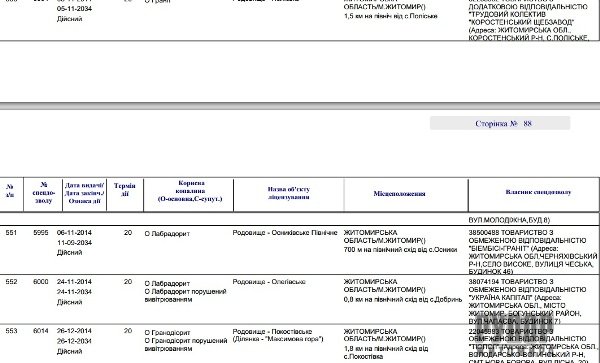Screen dimensions: 600x363
Task: Select '"КОРОСТЕНСЬКИЙ ЩЕБЗАВОД"' owner text
Action: (x=521, y=22)
